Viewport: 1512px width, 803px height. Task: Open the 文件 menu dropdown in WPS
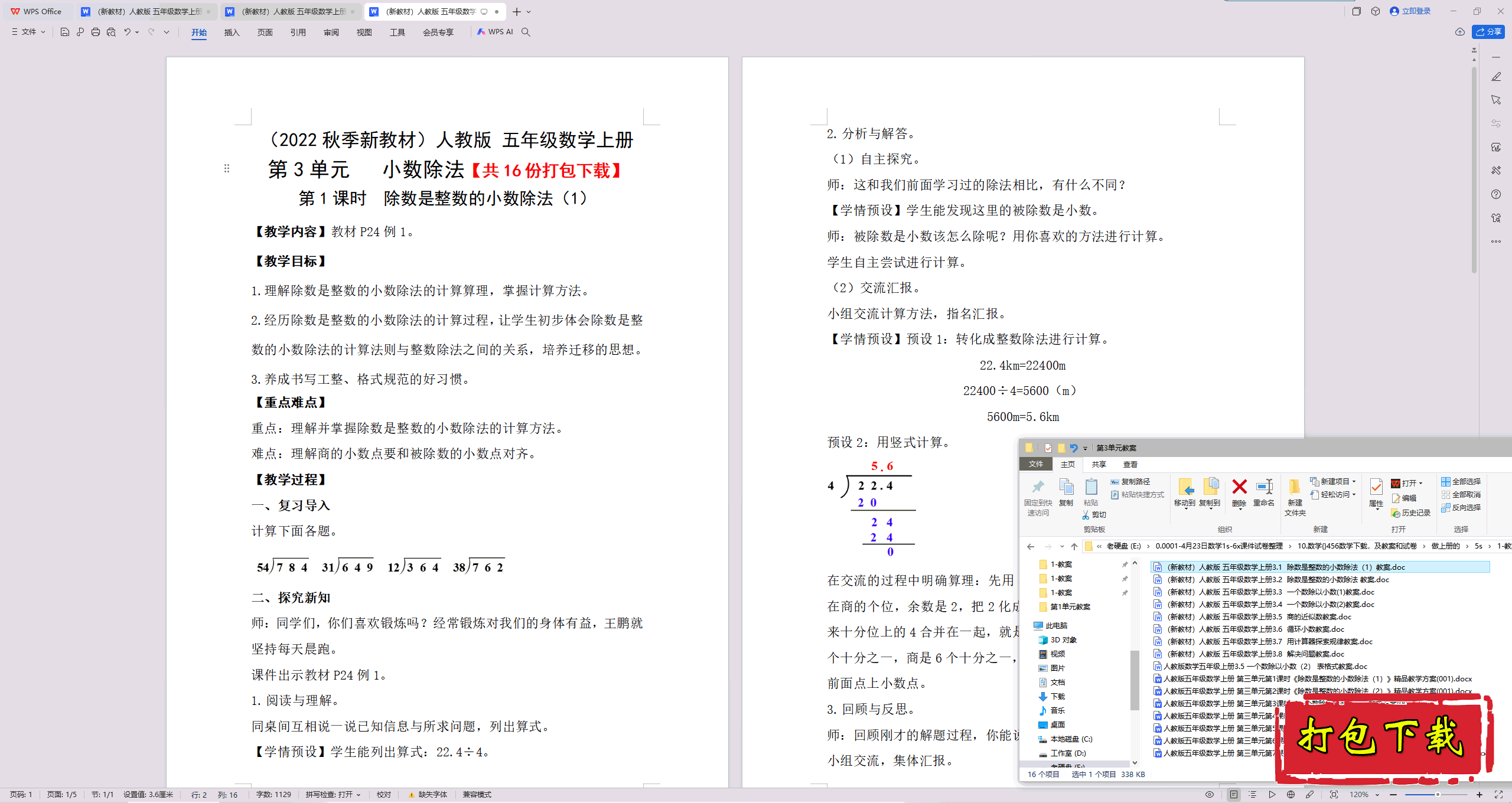pyautogui.click(x=28, y=32)
